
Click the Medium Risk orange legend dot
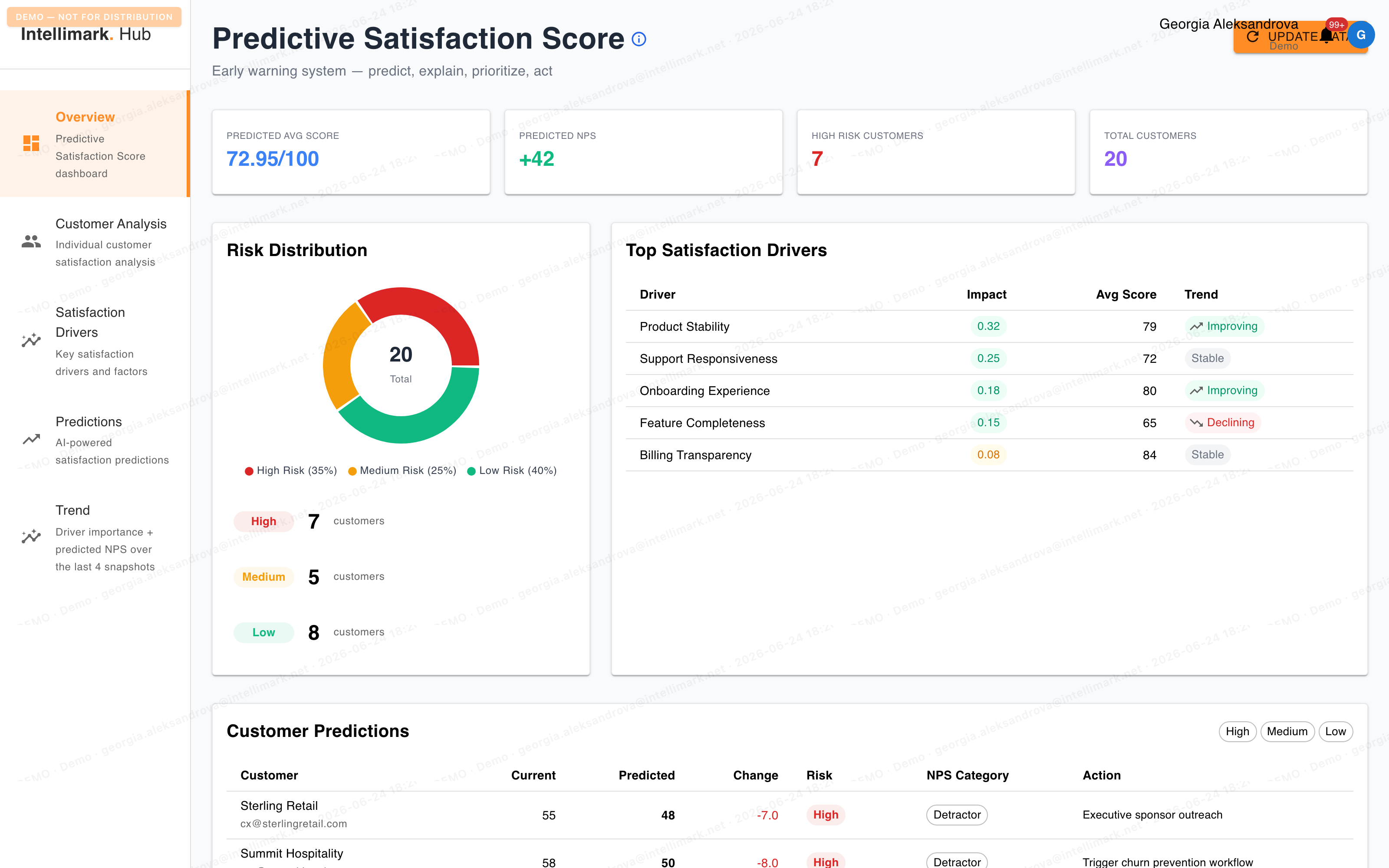(352, 471)
